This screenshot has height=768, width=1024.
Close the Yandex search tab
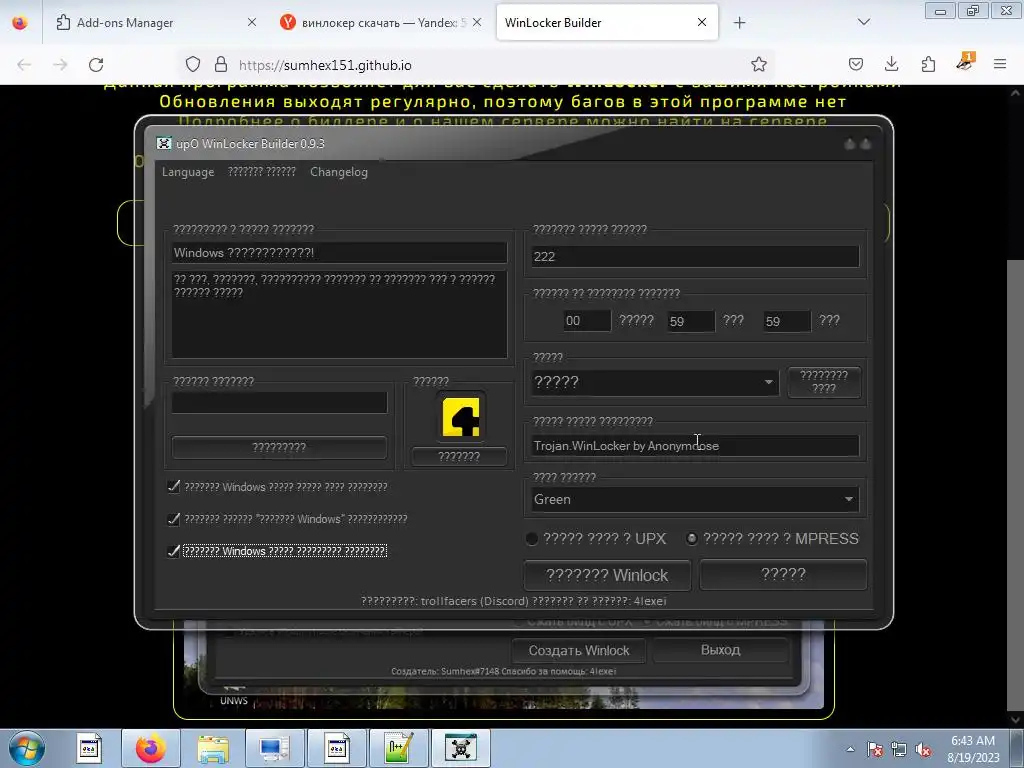(x=477, y=22)
